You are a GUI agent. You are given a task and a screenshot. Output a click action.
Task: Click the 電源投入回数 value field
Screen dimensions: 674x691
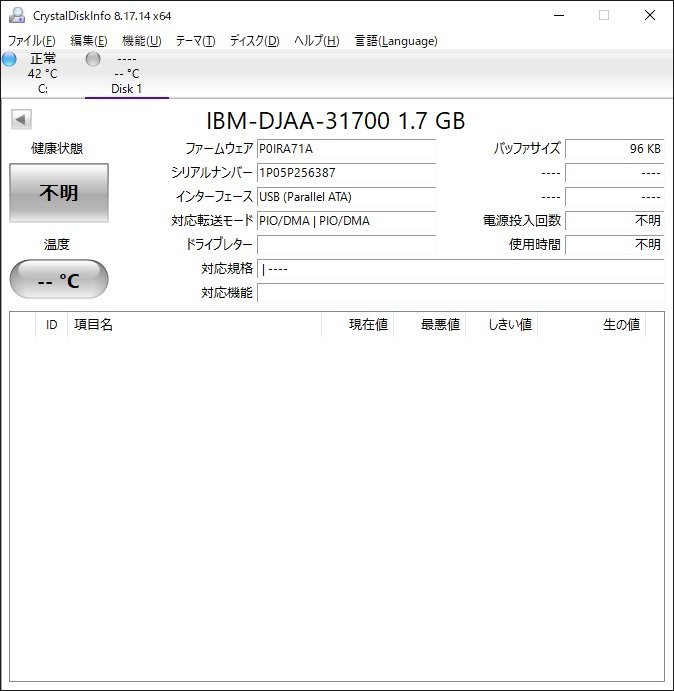coord(614,220)
